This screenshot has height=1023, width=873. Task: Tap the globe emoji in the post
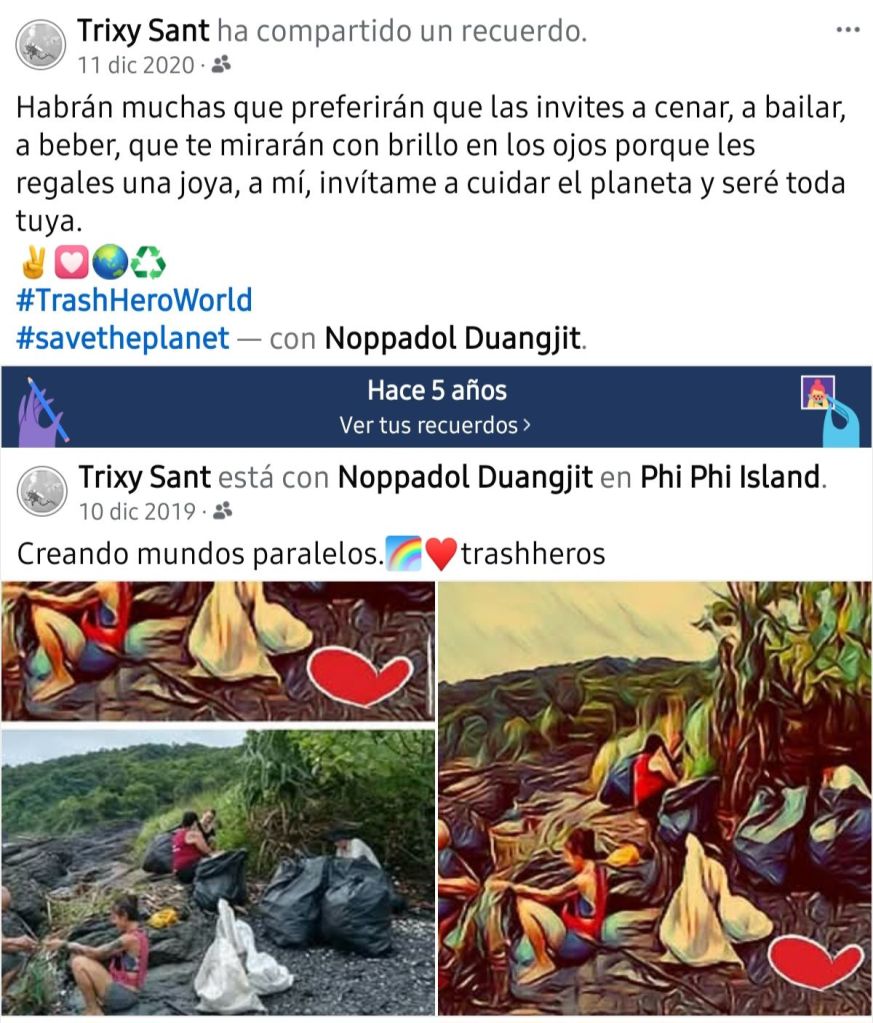110,262
